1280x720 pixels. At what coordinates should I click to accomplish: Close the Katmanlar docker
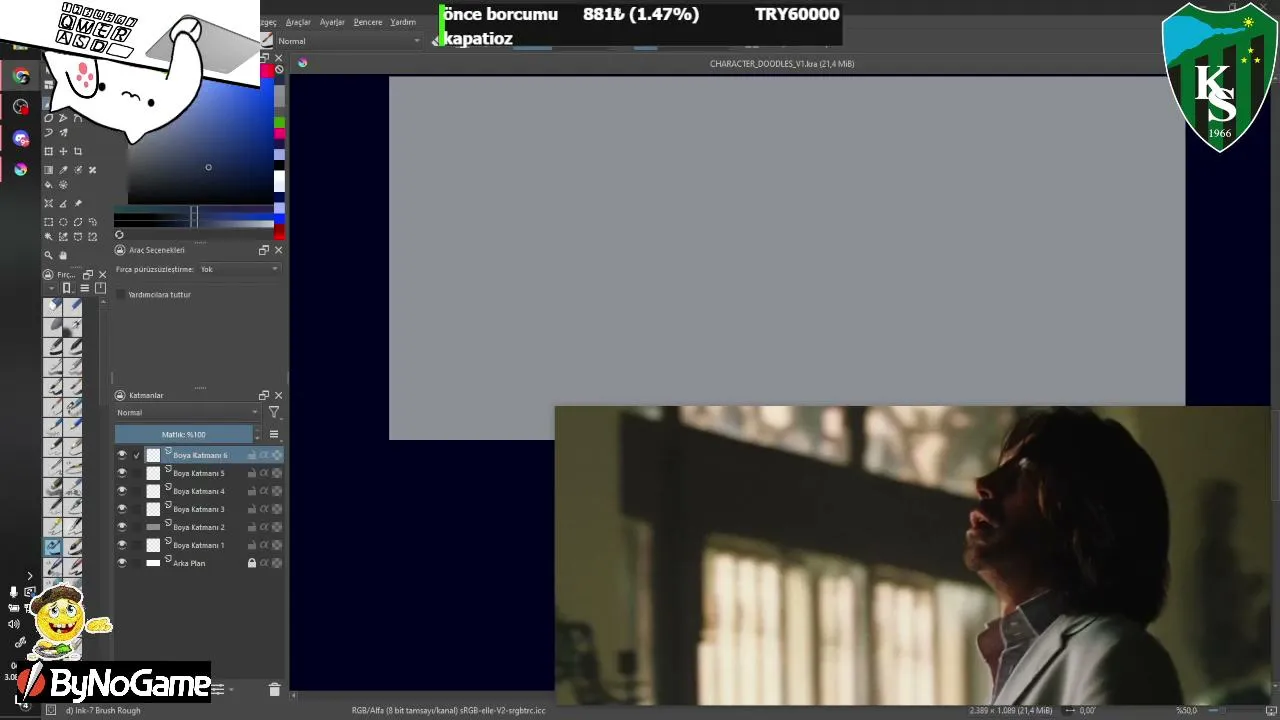(278, 395)
